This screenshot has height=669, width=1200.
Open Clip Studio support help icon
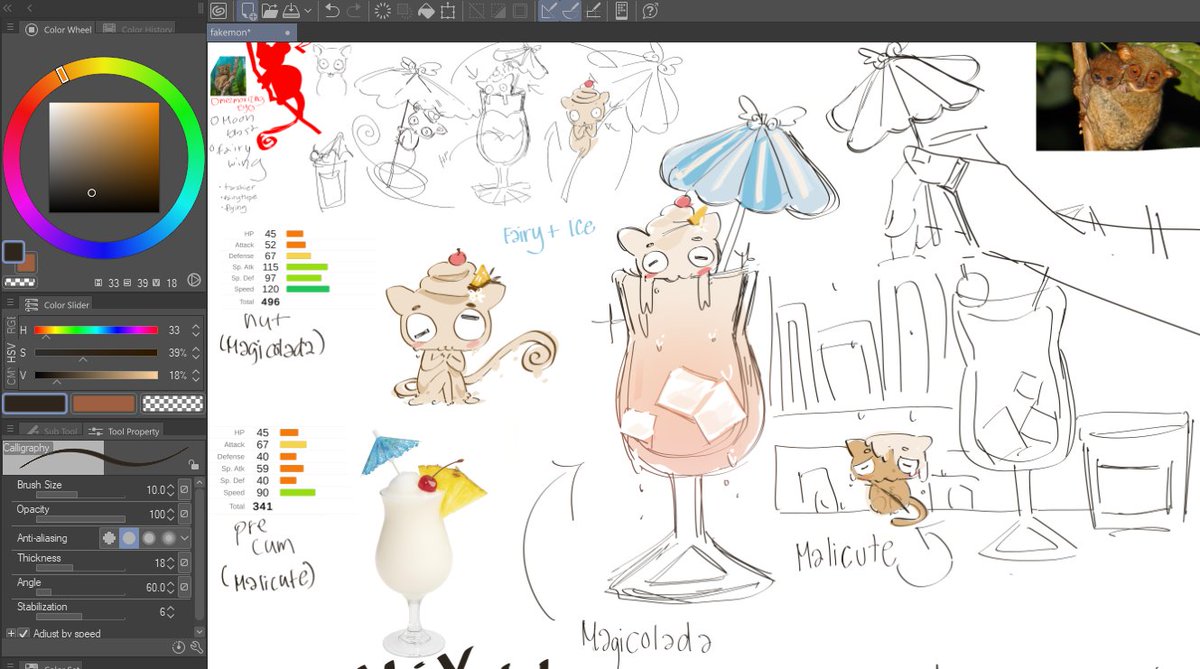coord(650,11)
